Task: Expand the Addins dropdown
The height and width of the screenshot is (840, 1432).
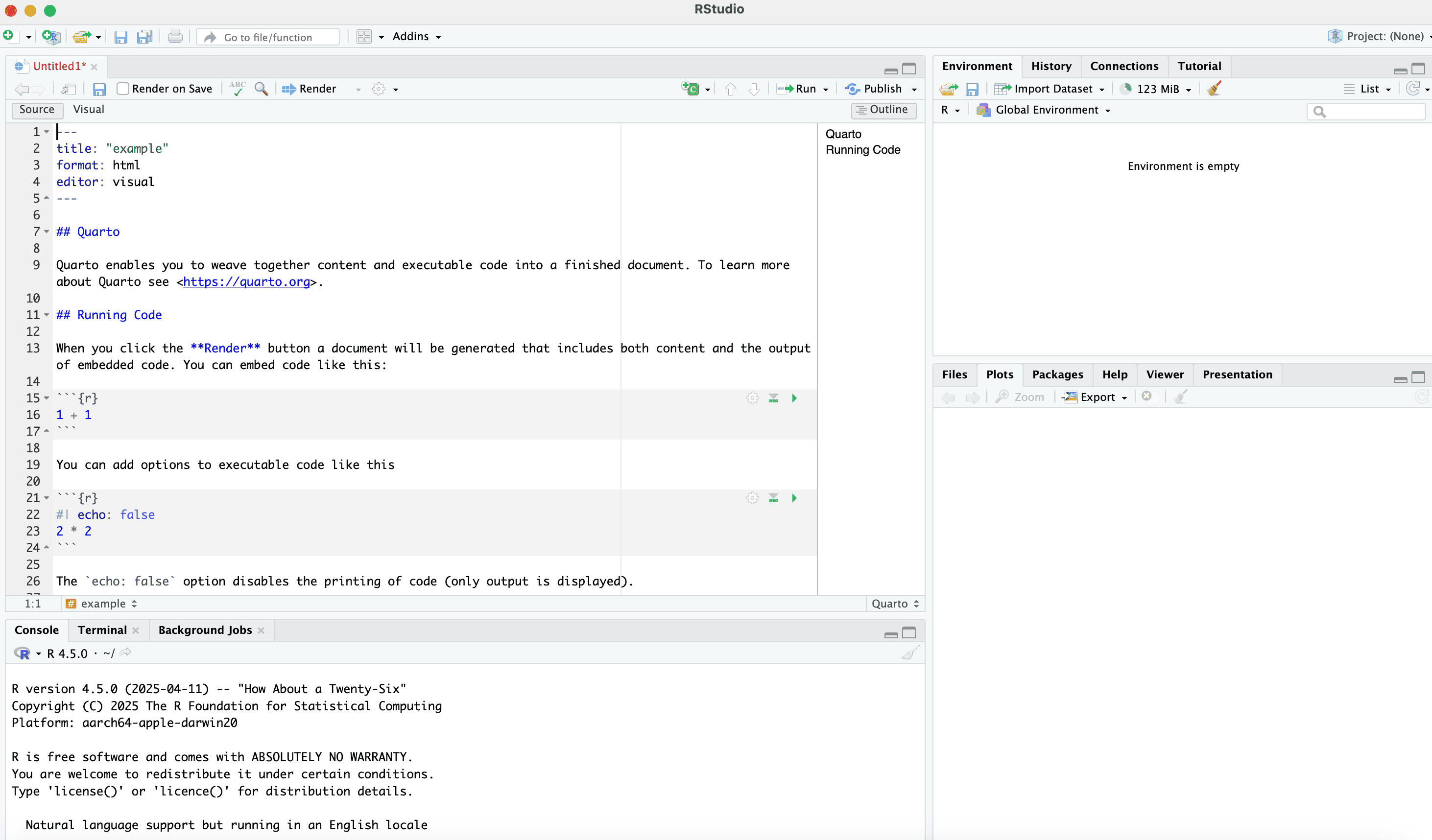Action: coord(416,36)
